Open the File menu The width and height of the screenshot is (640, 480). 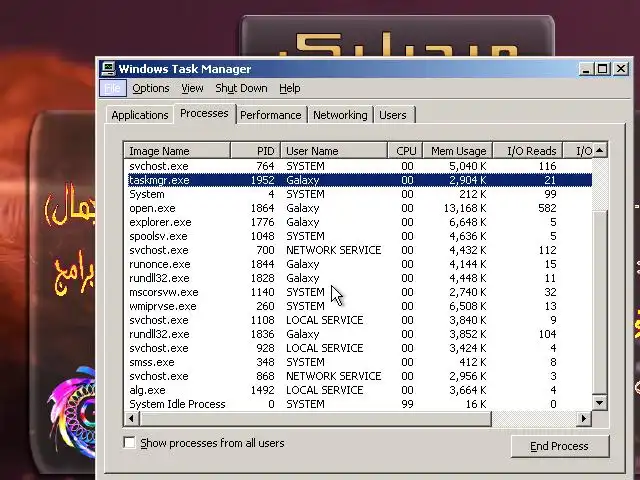[112, 88]
